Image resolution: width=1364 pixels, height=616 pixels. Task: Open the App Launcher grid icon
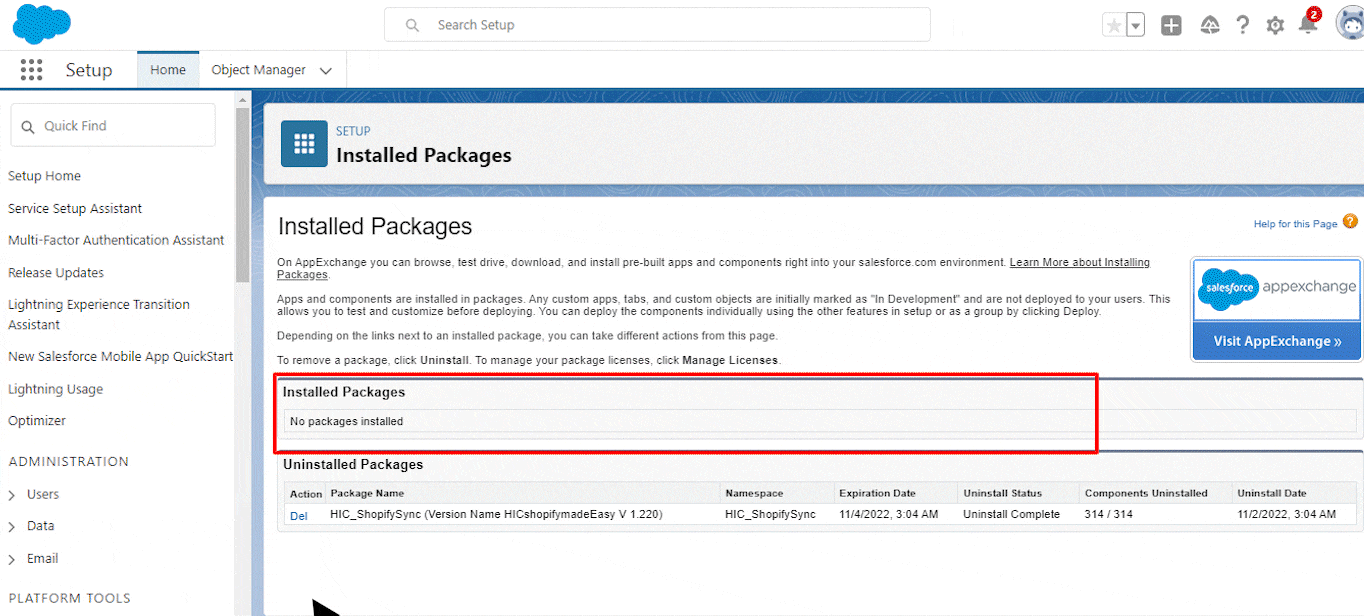(x=31, y=70)
